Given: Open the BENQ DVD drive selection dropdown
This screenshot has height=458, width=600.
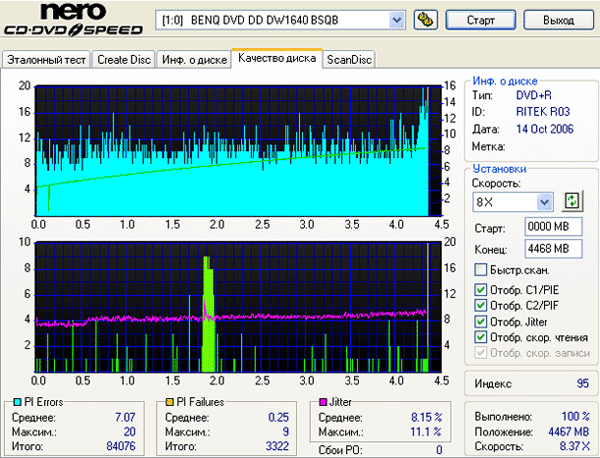Looking at the screenshot, I should pos(396,20).
